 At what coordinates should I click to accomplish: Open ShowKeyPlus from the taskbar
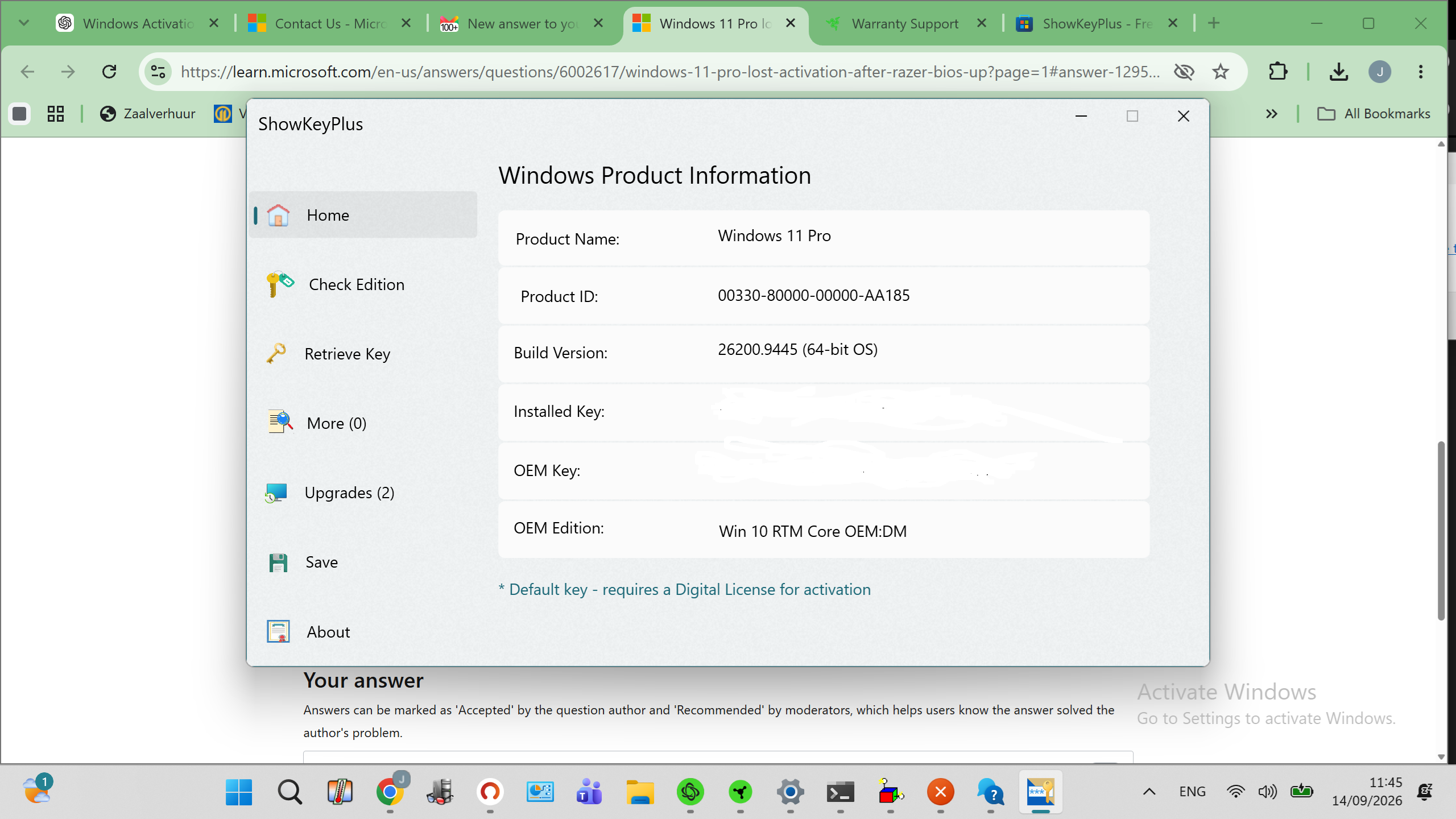(x=1040, y=792)
